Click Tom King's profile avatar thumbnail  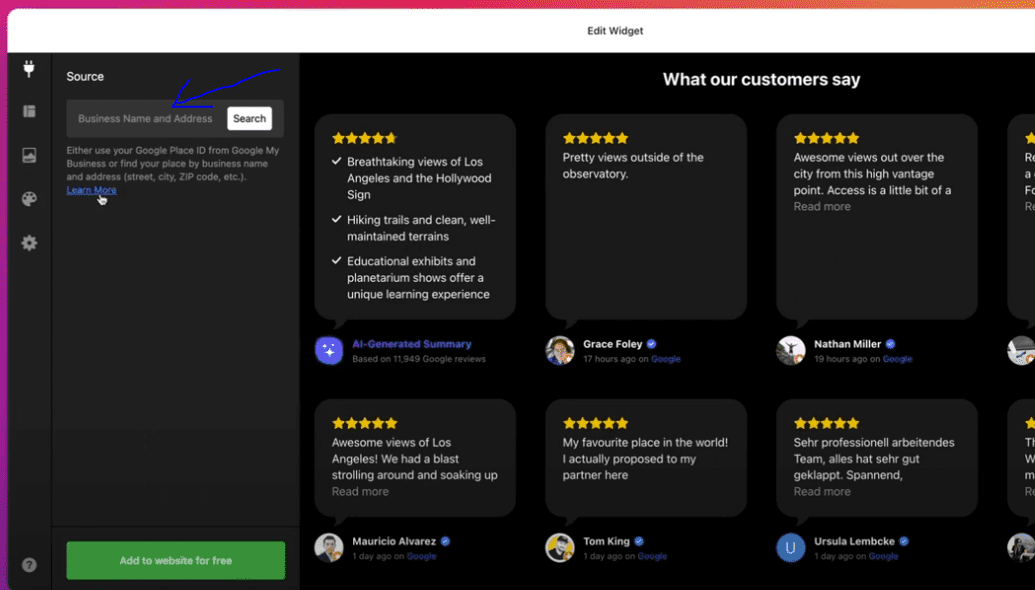coord(559,548)
